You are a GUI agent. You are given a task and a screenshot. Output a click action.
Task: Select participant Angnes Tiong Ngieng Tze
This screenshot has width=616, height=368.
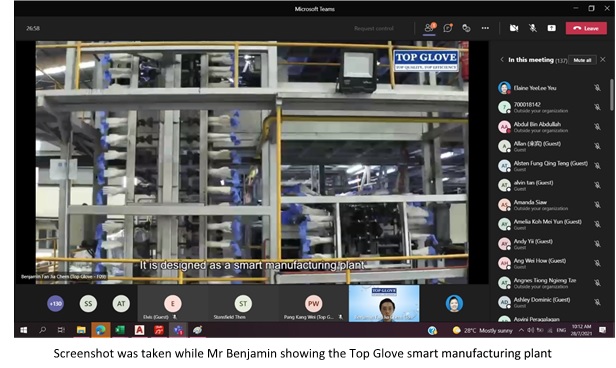click(550, 283)
